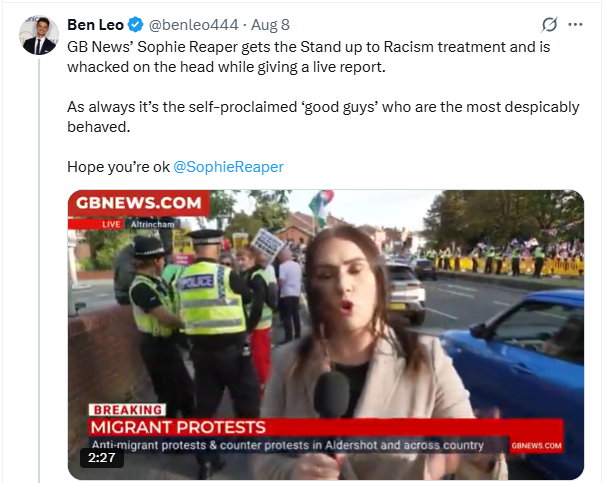Click the red GBNEWS.COM logo banner
This screenshot has width=605, height=483.
[x=138, y=202]
